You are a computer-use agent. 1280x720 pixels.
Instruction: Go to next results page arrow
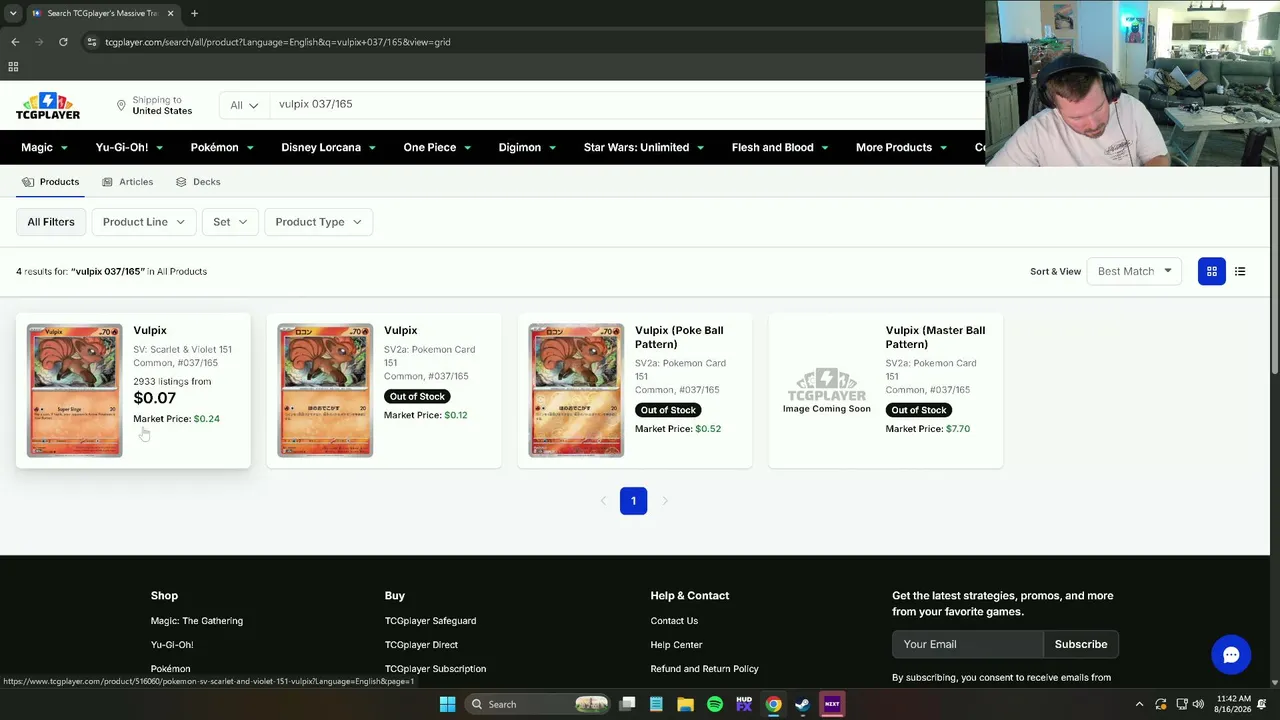[x=664, y=501]
